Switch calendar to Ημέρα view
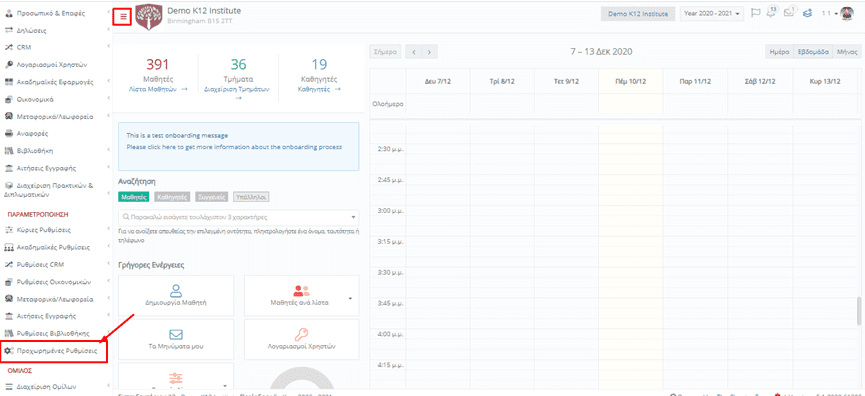Image resolution: width=865 pixels, height=396 pixels. (779, 52)
